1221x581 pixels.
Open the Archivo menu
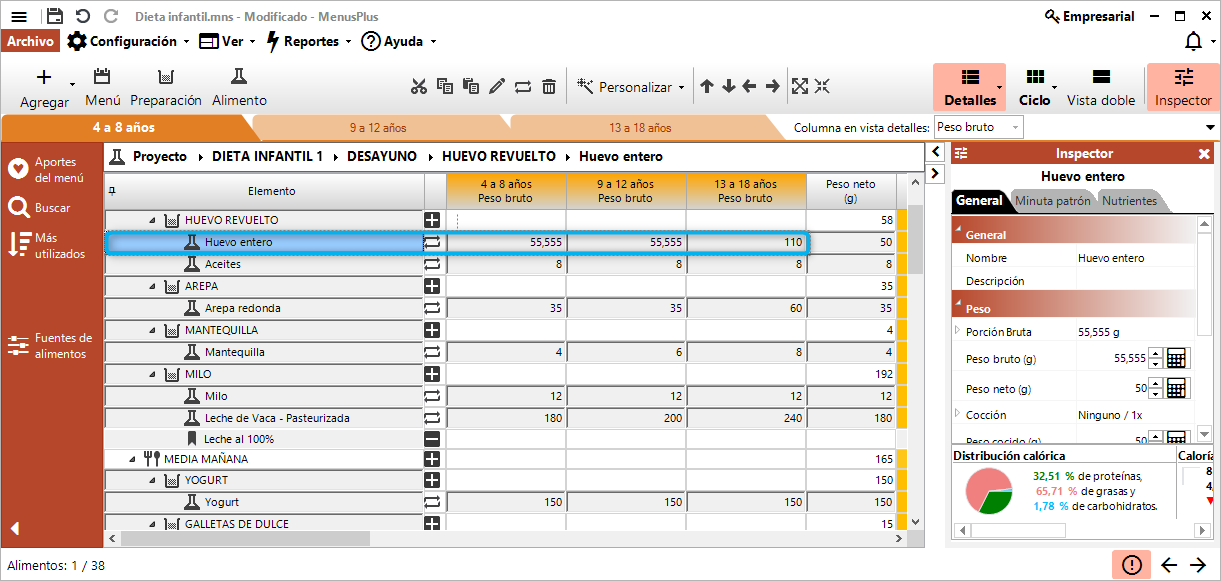[x=30, y=41]
